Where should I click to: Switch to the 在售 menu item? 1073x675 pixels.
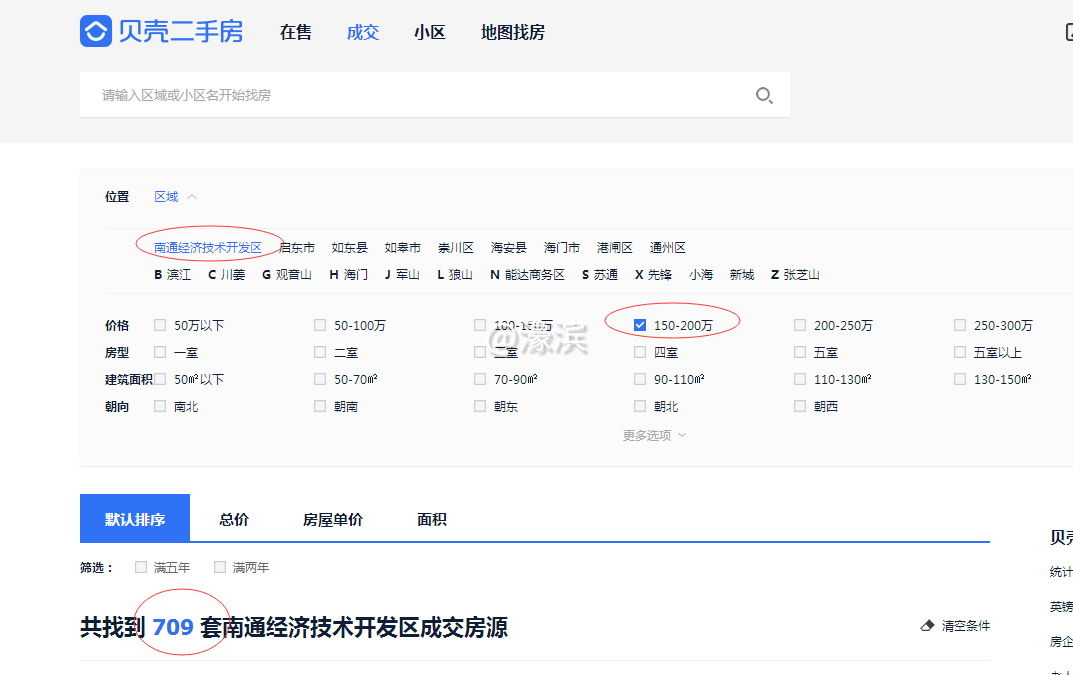(296, 32)
